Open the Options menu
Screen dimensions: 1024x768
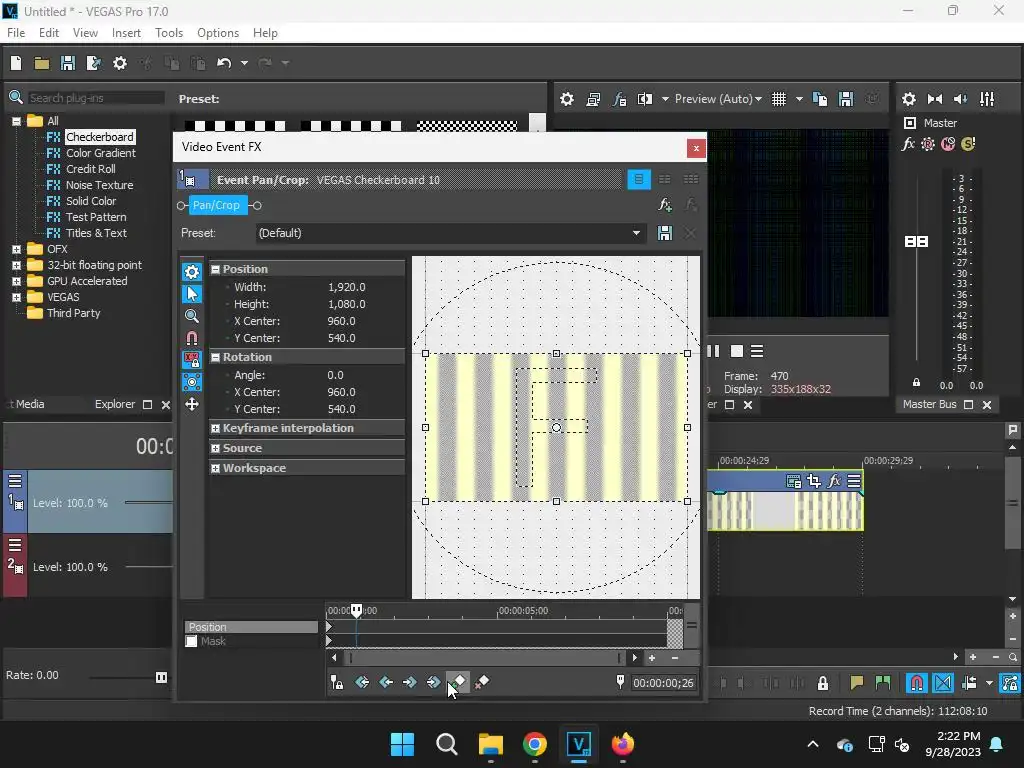tap(218, 33)
